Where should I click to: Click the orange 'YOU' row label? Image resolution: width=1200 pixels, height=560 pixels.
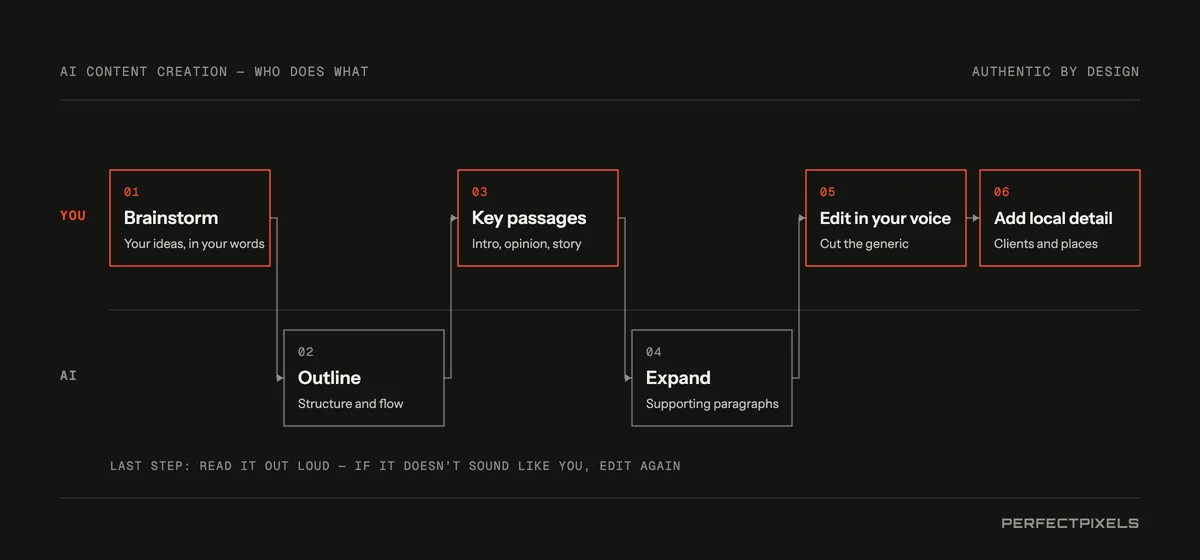pos(73,216)
